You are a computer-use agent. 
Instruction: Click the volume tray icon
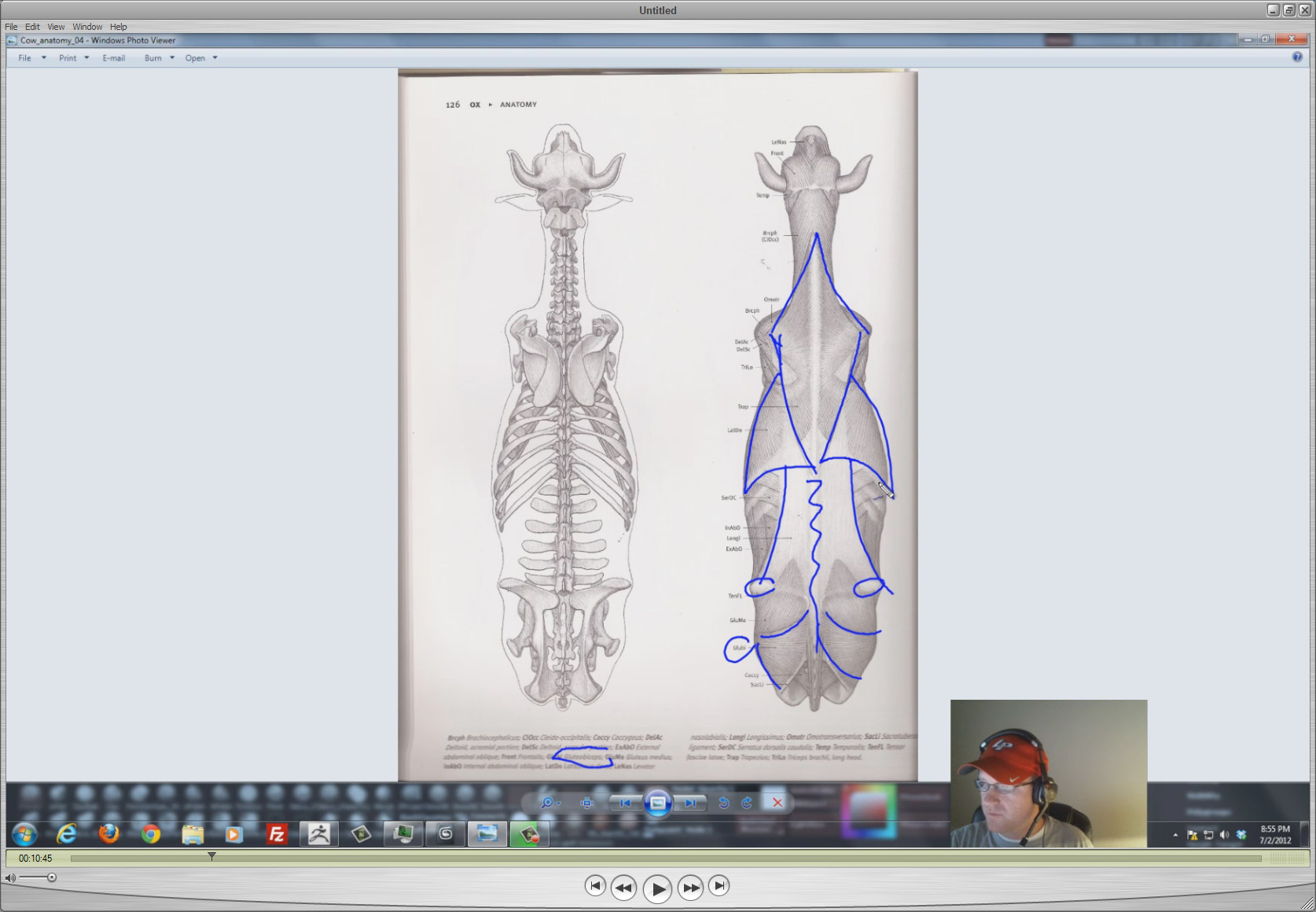pos(1224,835)
